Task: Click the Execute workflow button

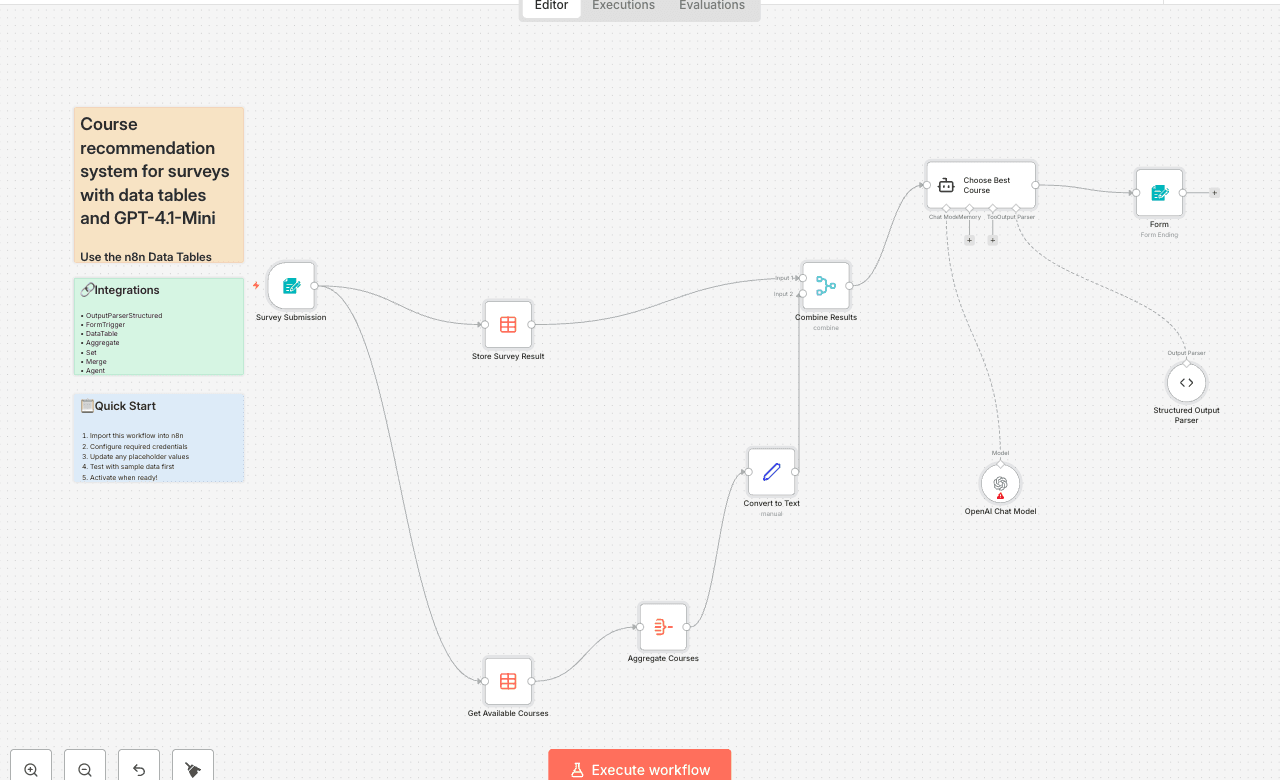Action: [x=640, y=768]
